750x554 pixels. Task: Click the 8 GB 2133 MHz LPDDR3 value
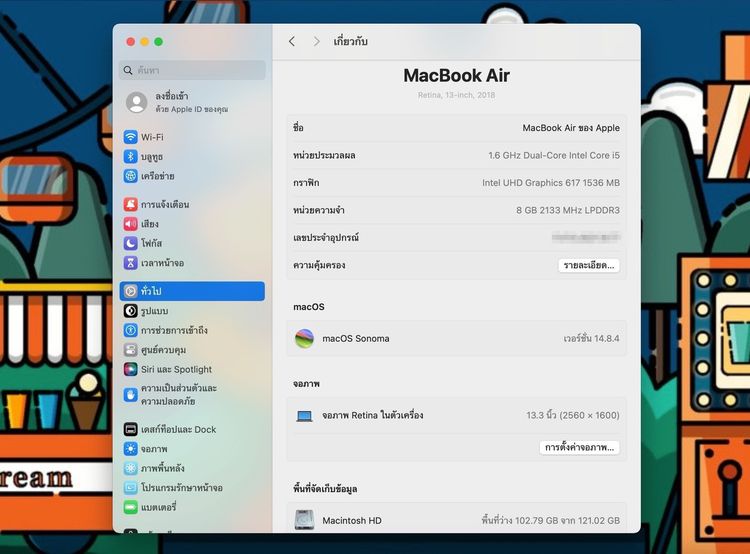(568, 210)
